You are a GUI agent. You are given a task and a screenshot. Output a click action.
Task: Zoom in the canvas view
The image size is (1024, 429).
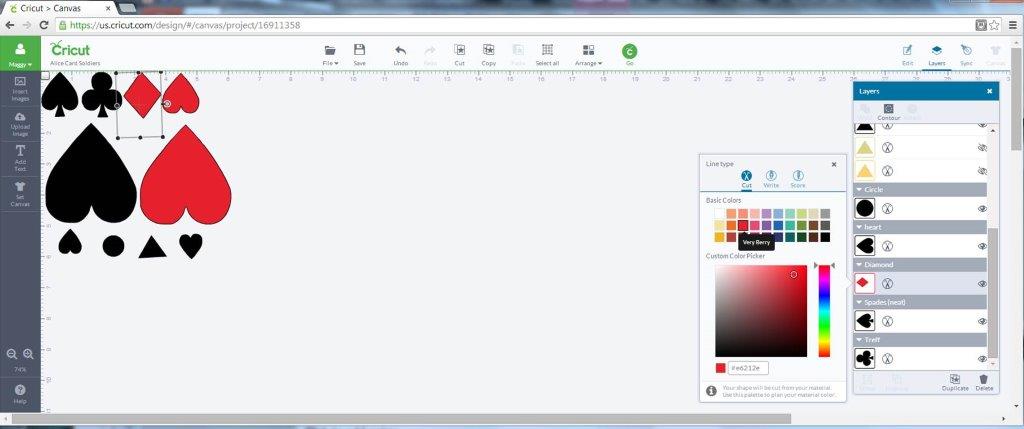(28, 354)
